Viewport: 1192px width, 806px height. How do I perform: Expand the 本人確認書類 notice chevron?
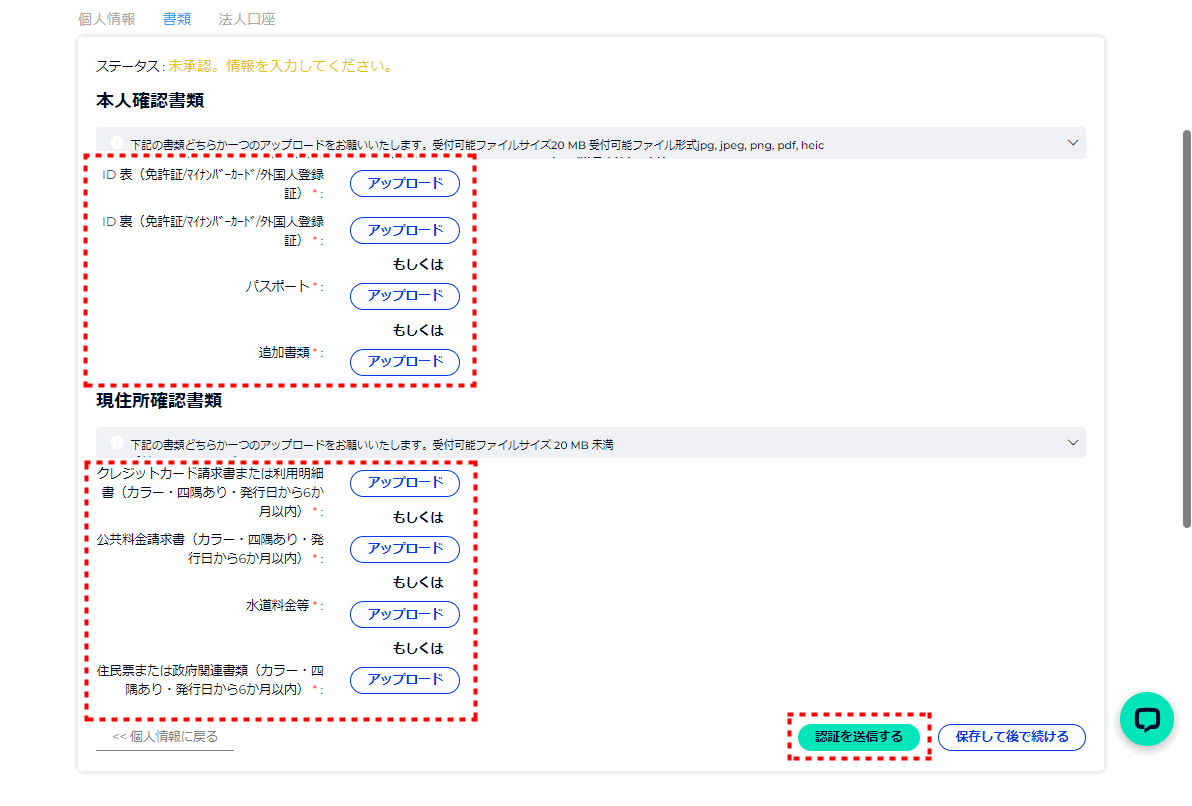click(1073, 143)
